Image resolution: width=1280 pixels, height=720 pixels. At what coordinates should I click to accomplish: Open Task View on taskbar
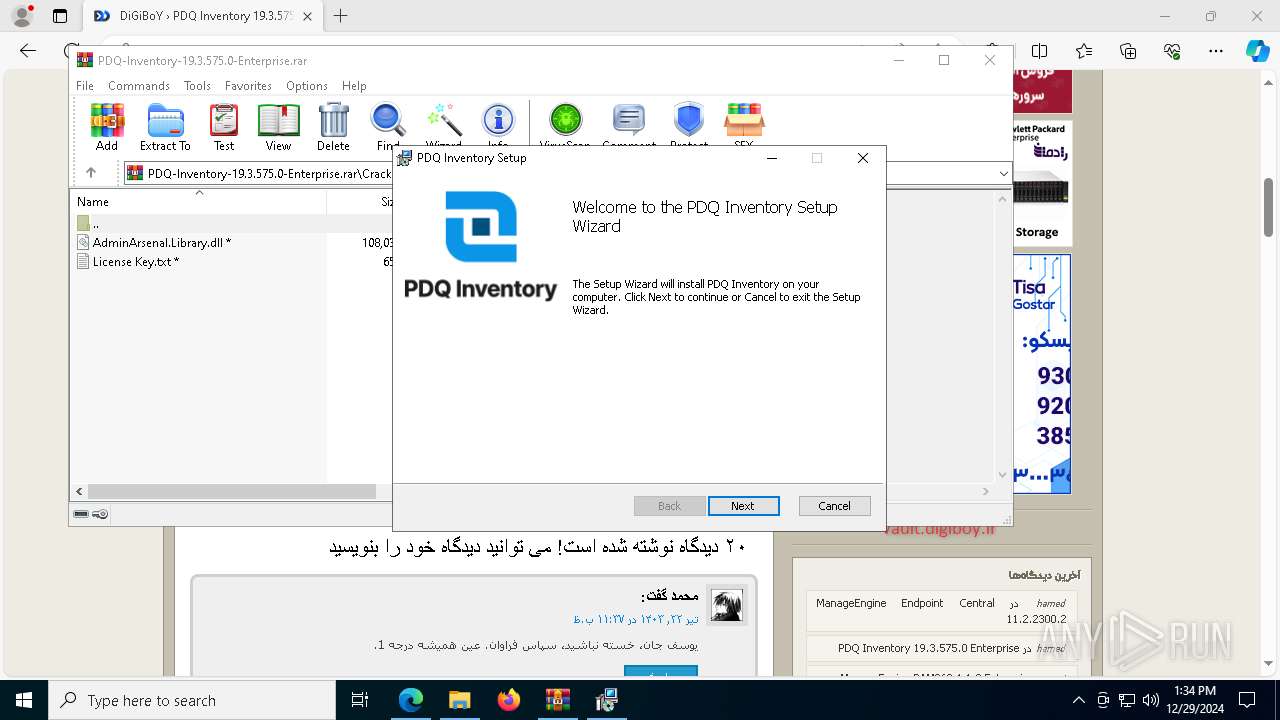coord(361,700)
